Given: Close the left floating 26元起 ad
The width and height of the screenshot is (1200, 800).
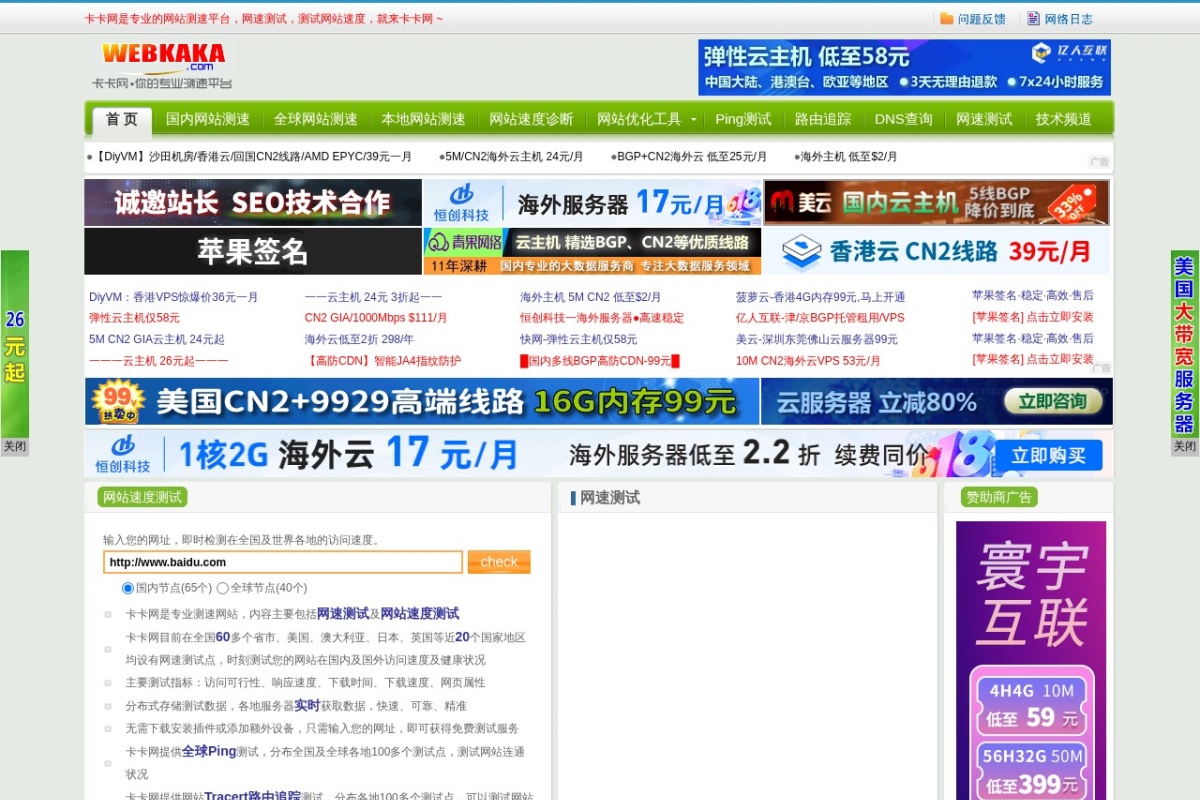Looking at the screenshot, I should (x=14, y=447).
